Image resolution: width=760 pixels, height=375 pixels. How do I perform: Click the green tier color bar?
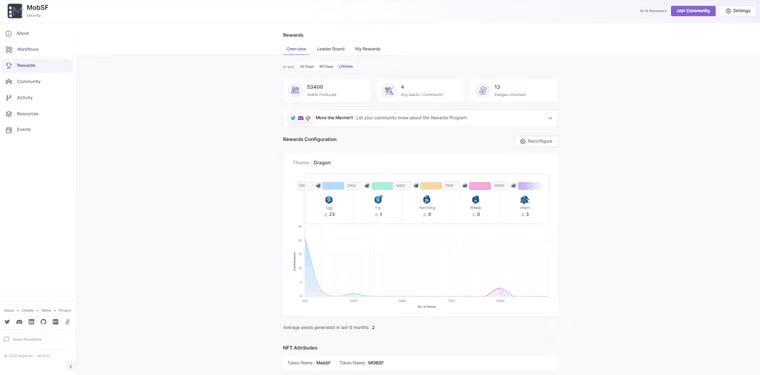coord(382,186)
